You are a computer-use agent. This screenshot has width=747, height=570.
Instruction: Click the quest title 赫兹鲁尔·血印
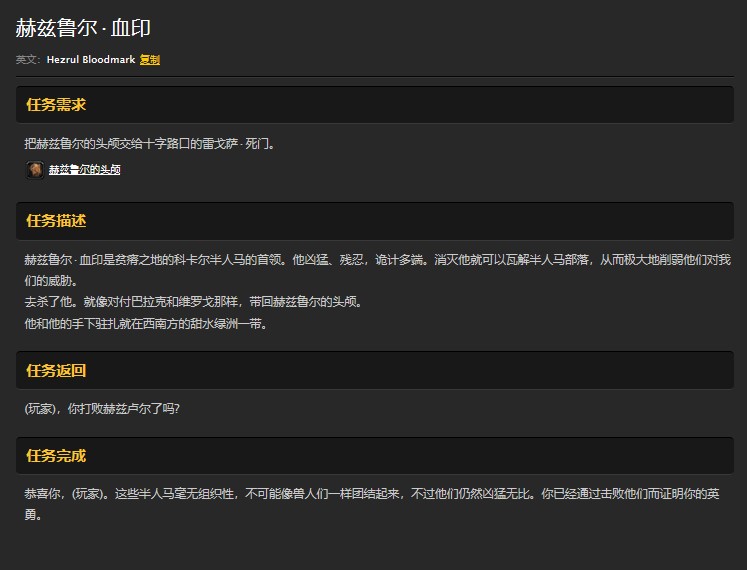click(83, 28)
